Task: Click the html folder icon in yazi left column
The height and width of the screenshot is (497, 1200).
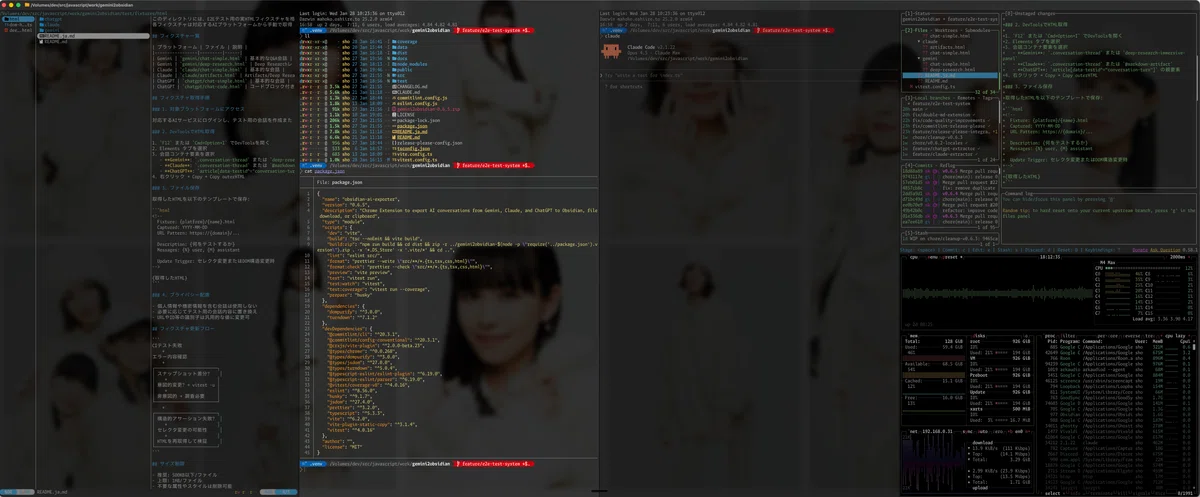Action: 7,19
